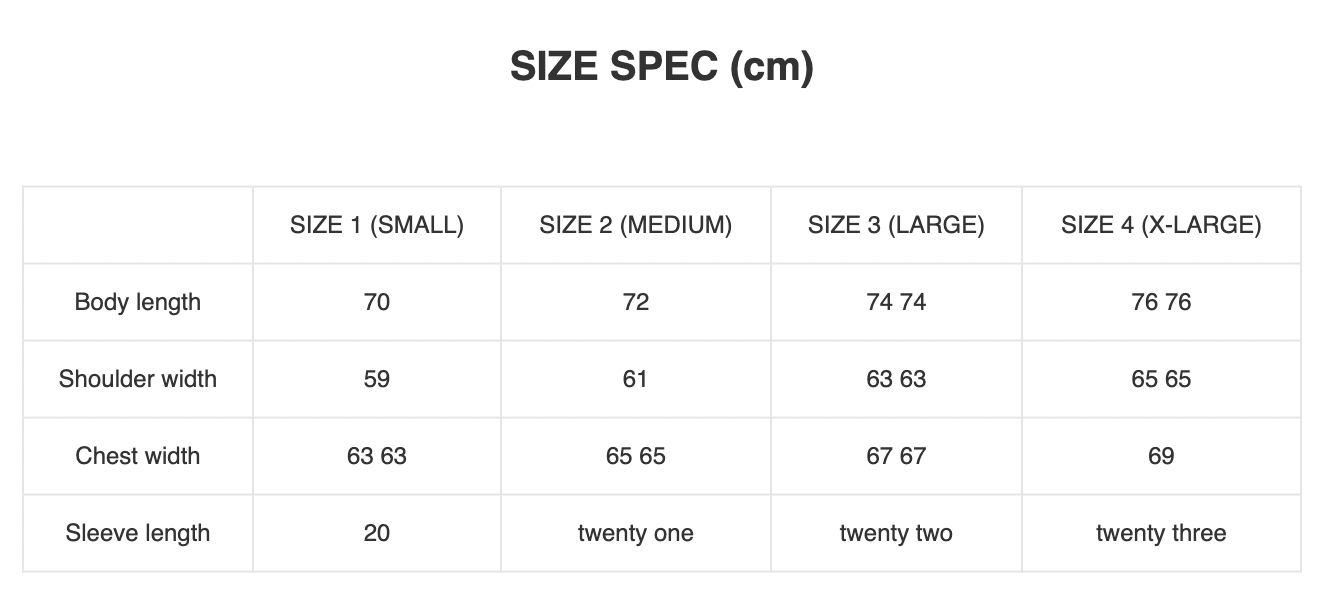This screenshot has height=596, width=1324.
Task: Select the small chest width cell 63 63
Action: [x=377, y=456]
